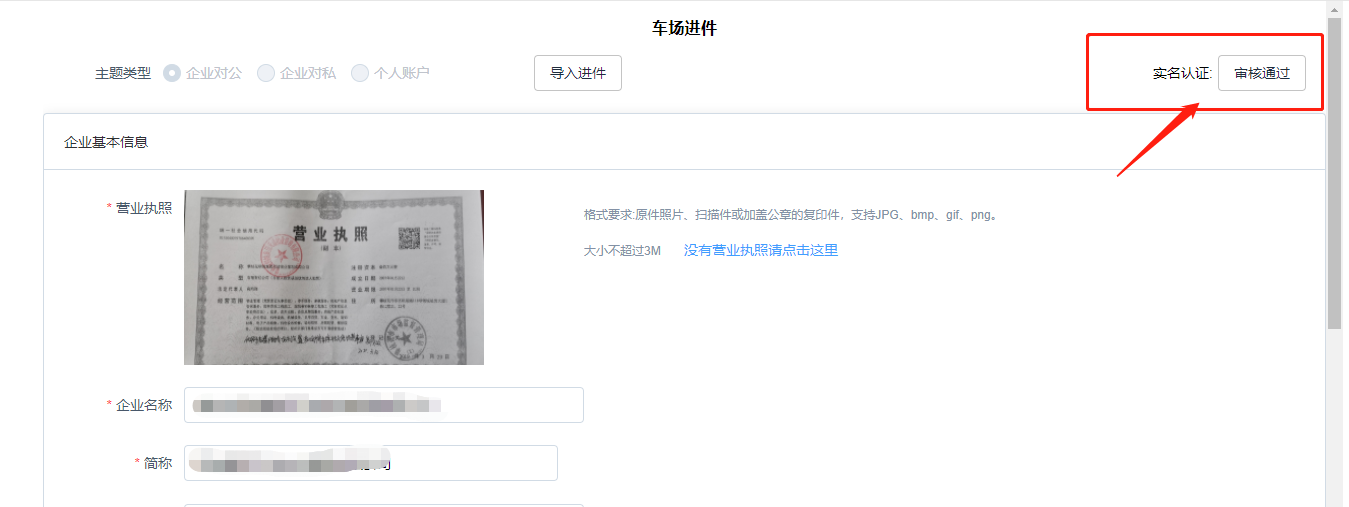Click the required 营业执照 field label
The width and height of the screenshot is (1349, 507).
click(143, 208)
